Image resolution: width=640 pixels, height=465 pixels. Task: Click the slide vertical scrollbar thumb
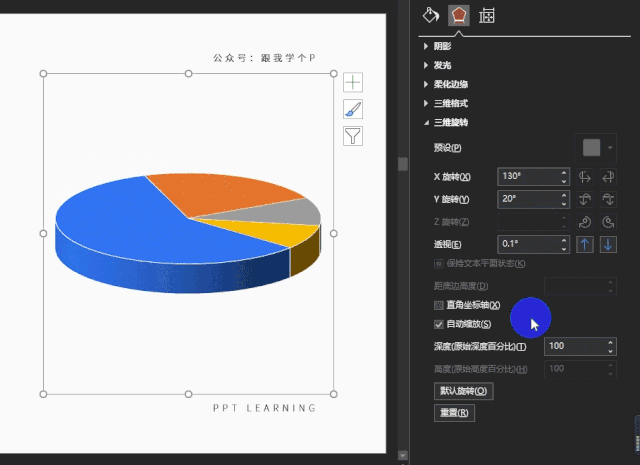403,163
